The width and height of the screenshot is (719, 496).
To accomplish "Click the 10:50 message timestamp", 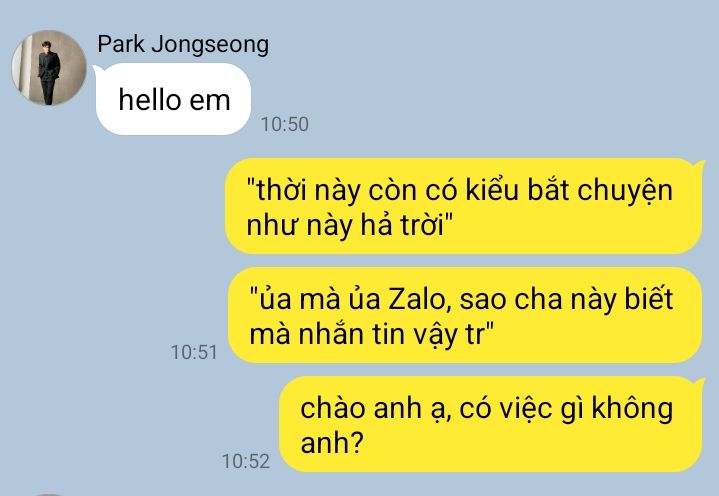I will pyautogui.click(x=285, y=124).
